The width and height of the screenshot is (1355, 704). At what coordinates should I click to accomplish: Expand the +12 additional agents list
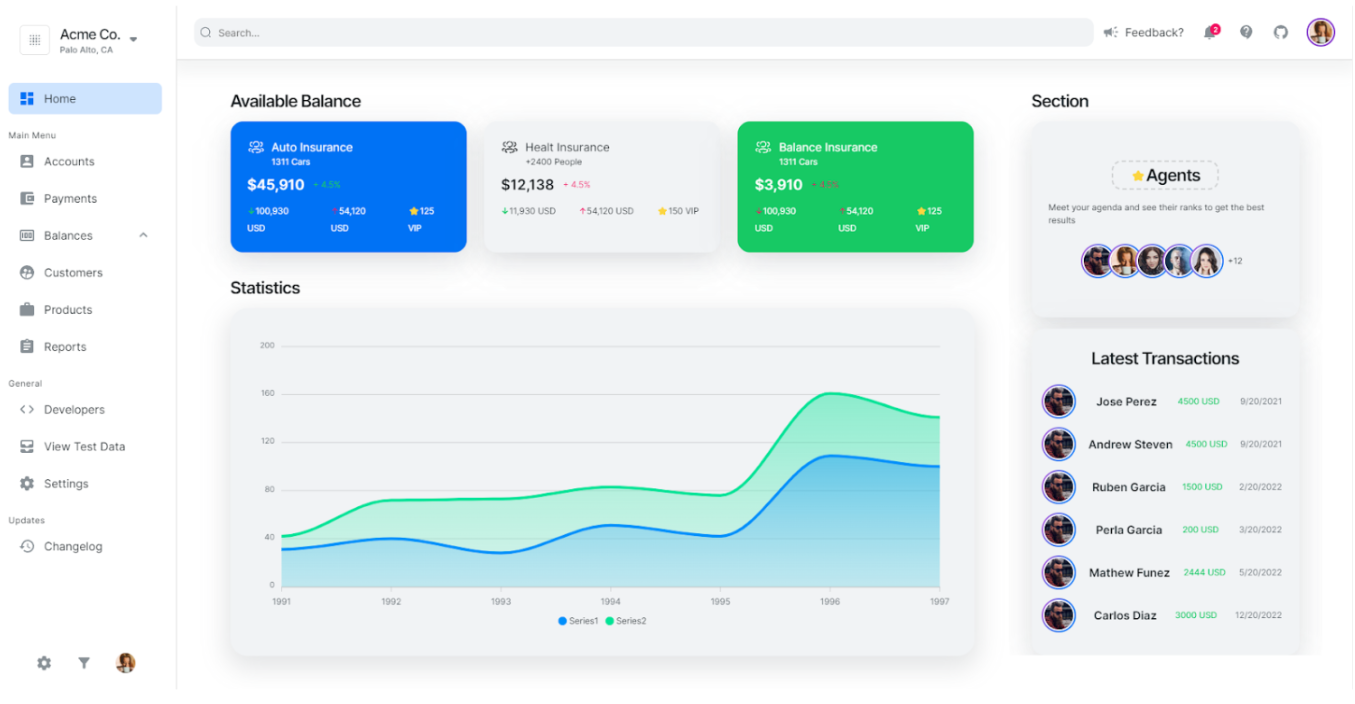[1235, 261]
